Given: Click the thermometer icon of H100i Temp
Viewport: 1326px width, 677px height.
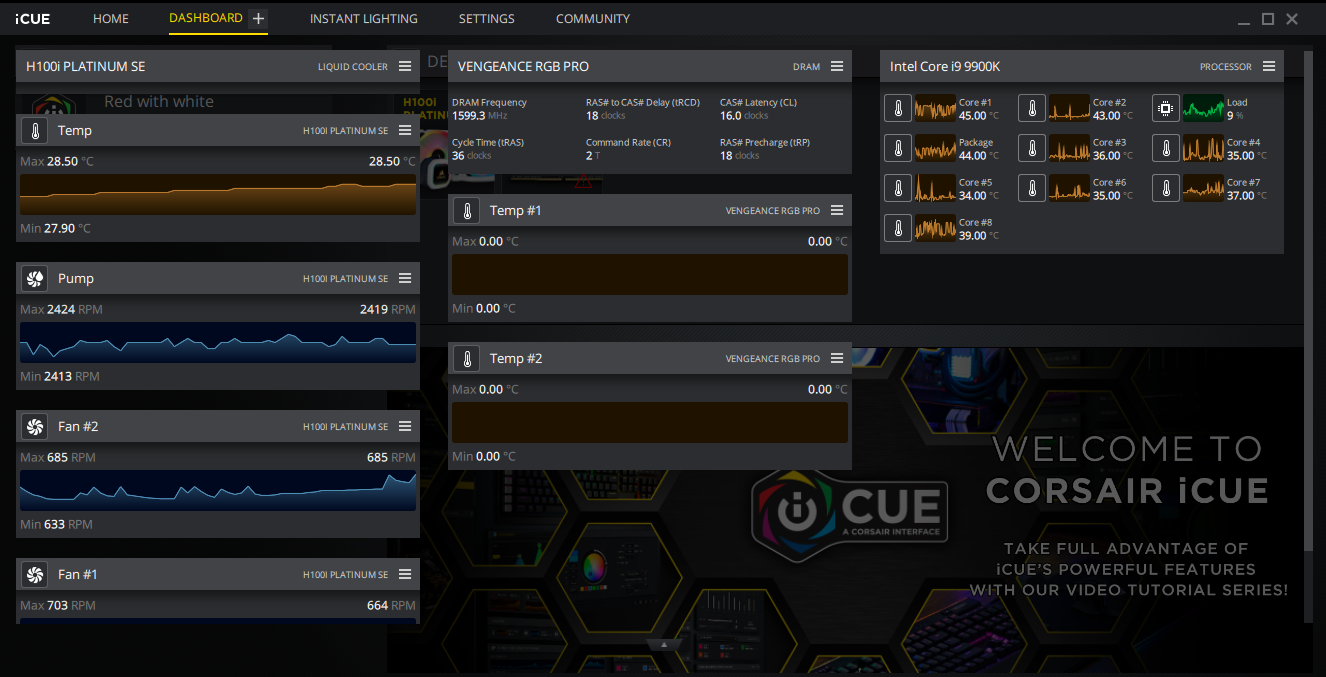Looking at the screenshot, I should 35,131.
